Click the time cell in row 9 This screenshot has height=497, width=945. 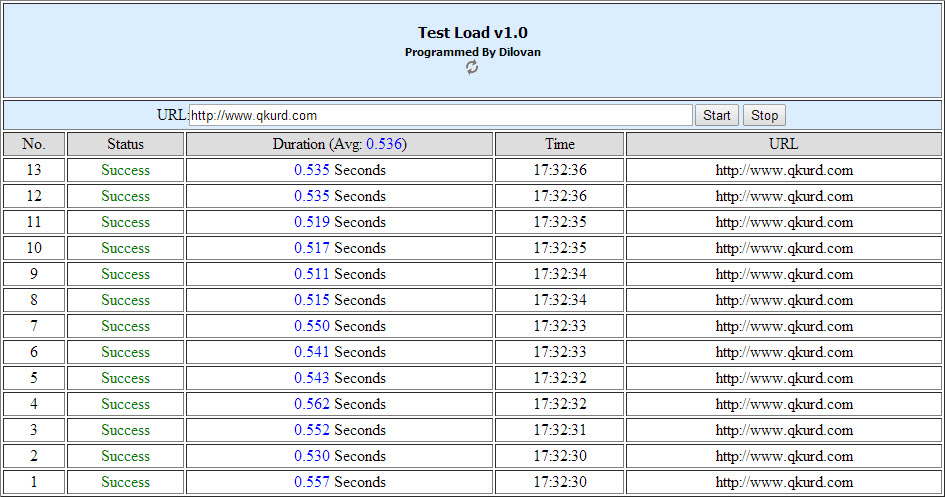tap(559, 274)
